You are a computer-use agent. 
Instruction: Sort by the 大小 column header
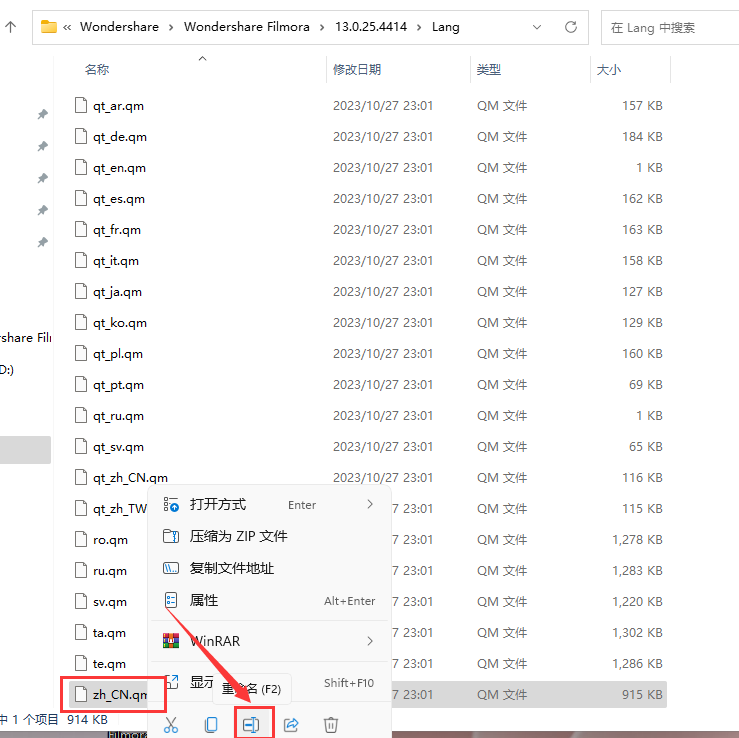click(608, 70)
